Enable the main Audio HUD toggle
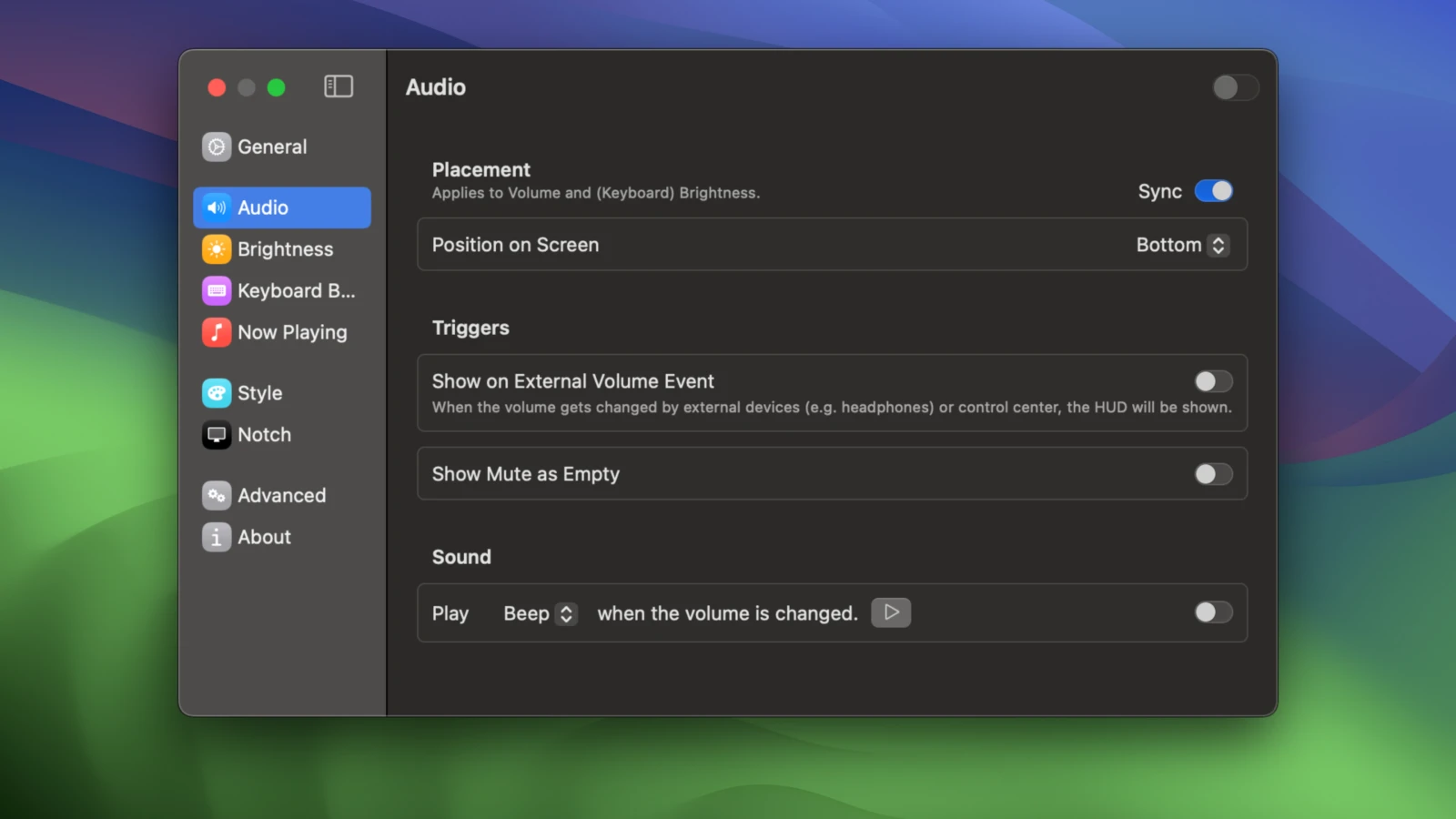1456x819 pixels. 1235,87
